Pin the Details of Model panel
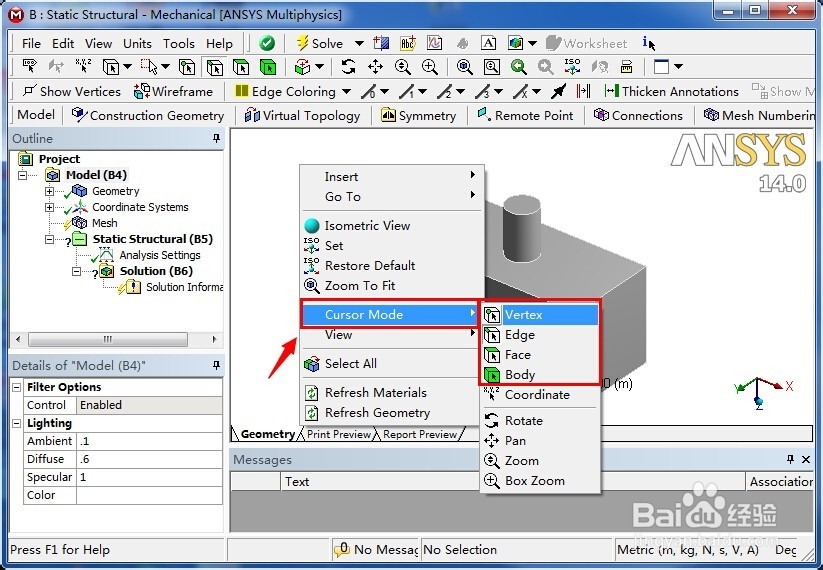 click(x=216, y=365)
